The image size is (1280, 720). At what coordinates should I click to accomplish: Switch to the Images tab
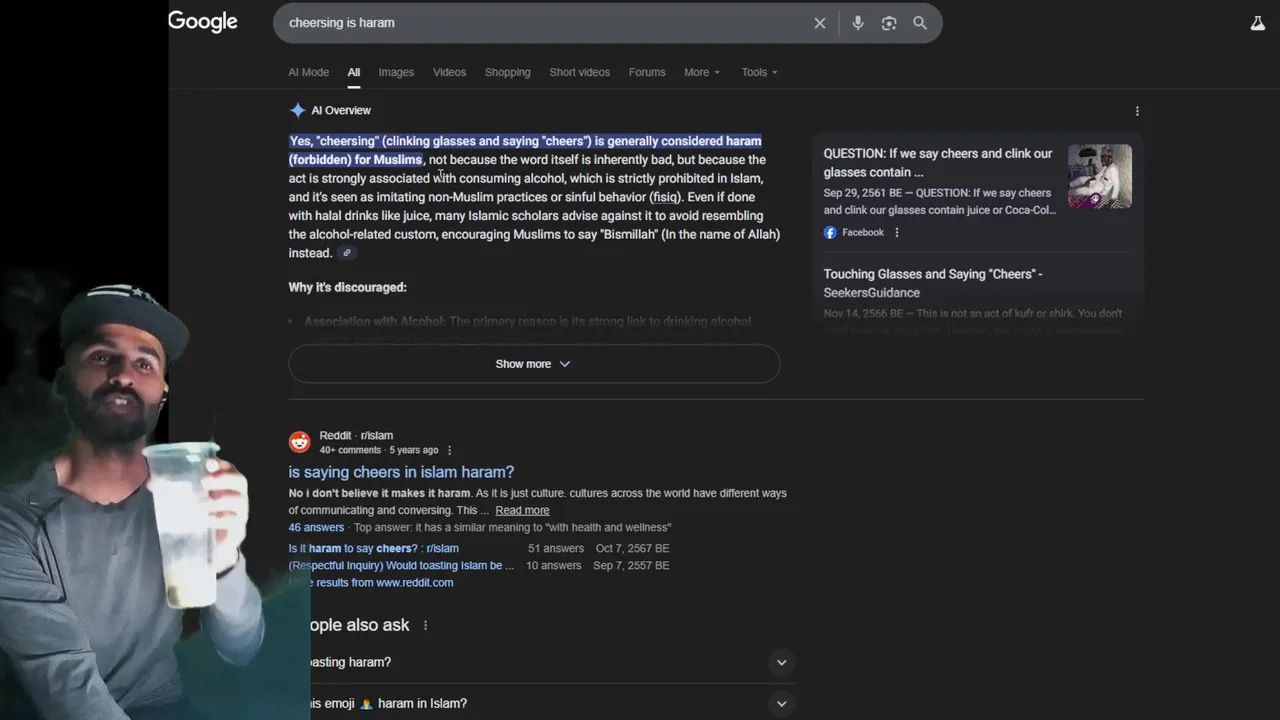[396, 72]
